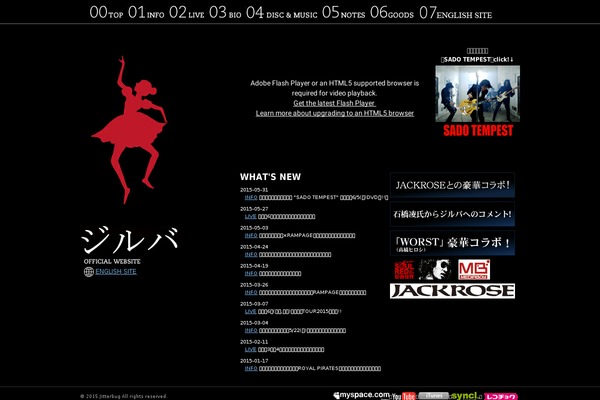Open INFO link dated 2015-05-31
600x400 pixels.
(251, 197)
